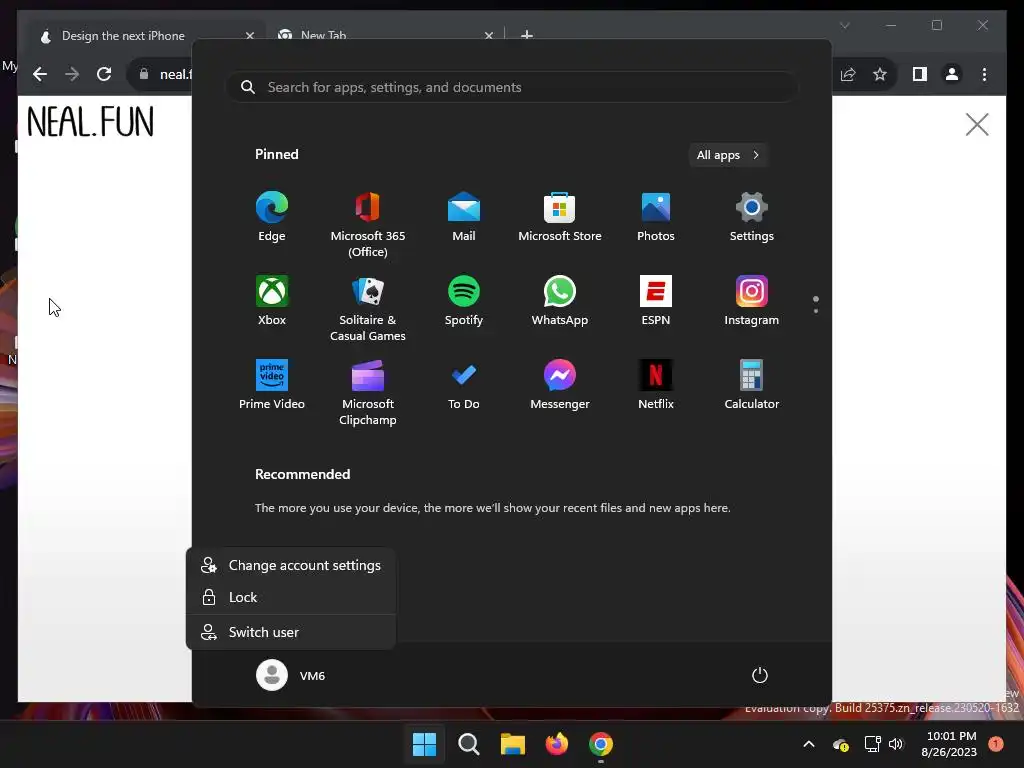Go to next pinned apps page dot
Screen dimensions: 1024x768
816,311
